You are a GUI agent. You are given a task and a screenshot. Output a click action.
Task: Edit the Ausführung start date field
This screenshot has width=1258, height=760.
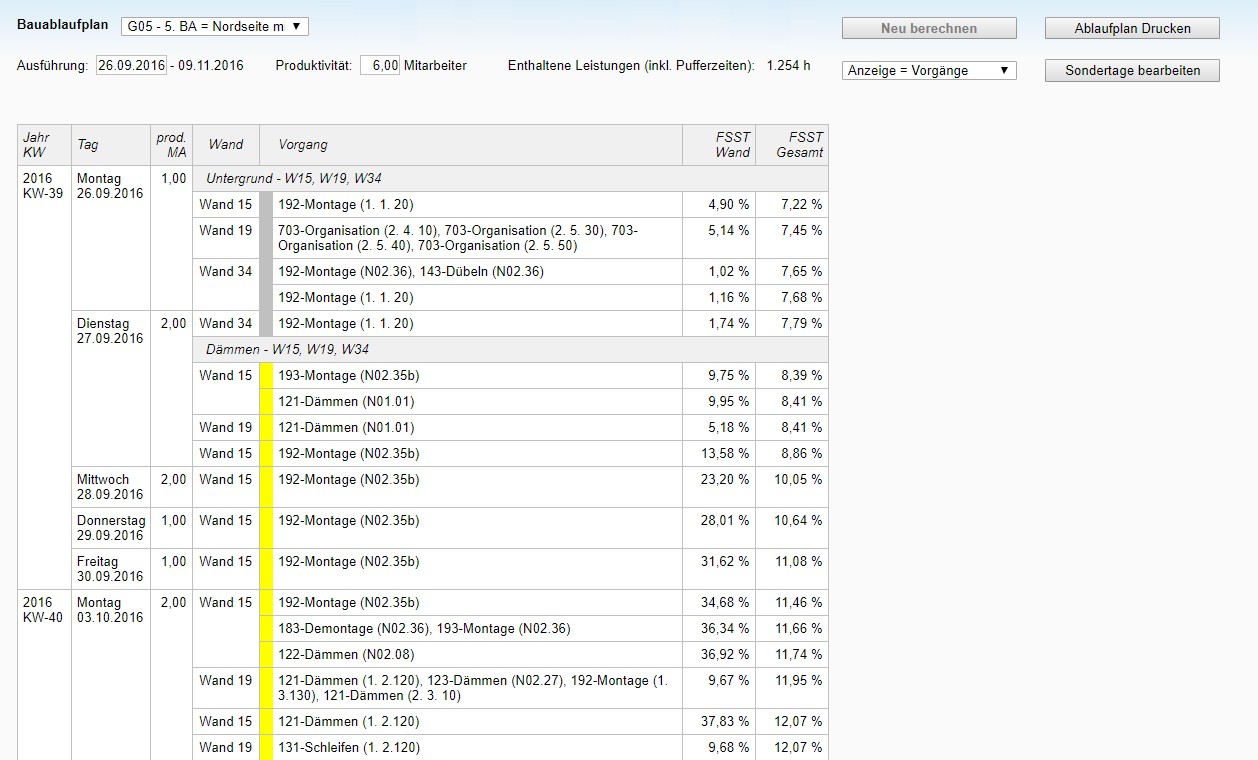click(x=131, y=66)
